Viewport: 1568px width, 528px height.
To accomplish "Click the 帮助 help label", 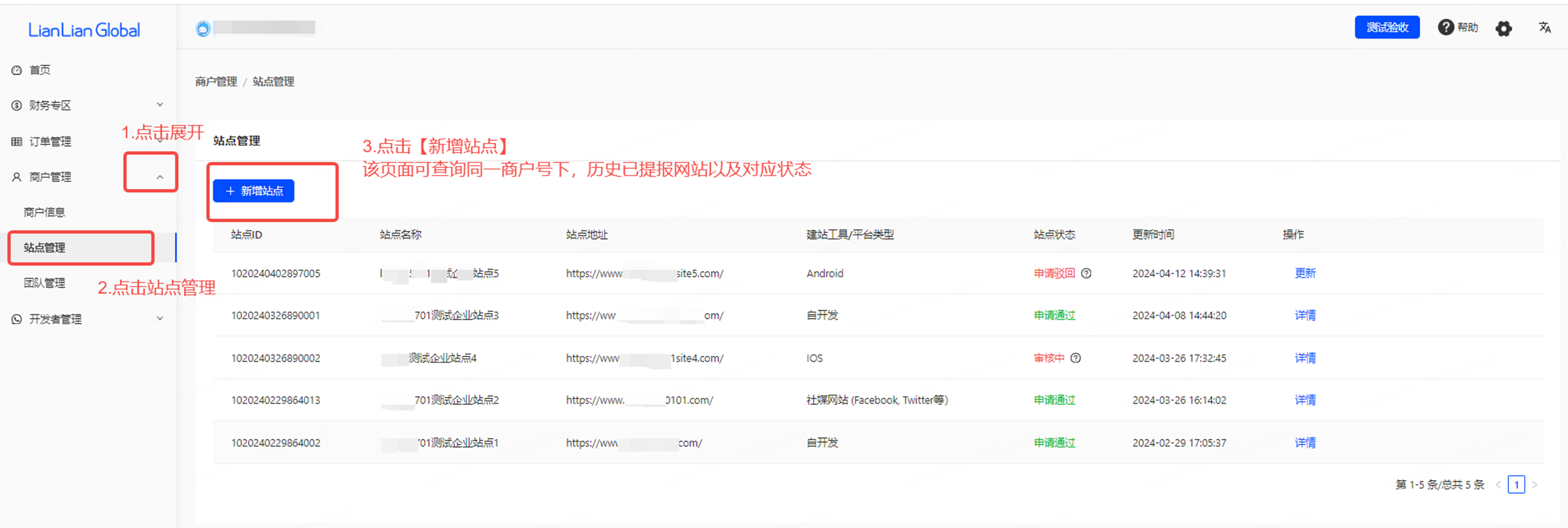I will click(1468, 27).
